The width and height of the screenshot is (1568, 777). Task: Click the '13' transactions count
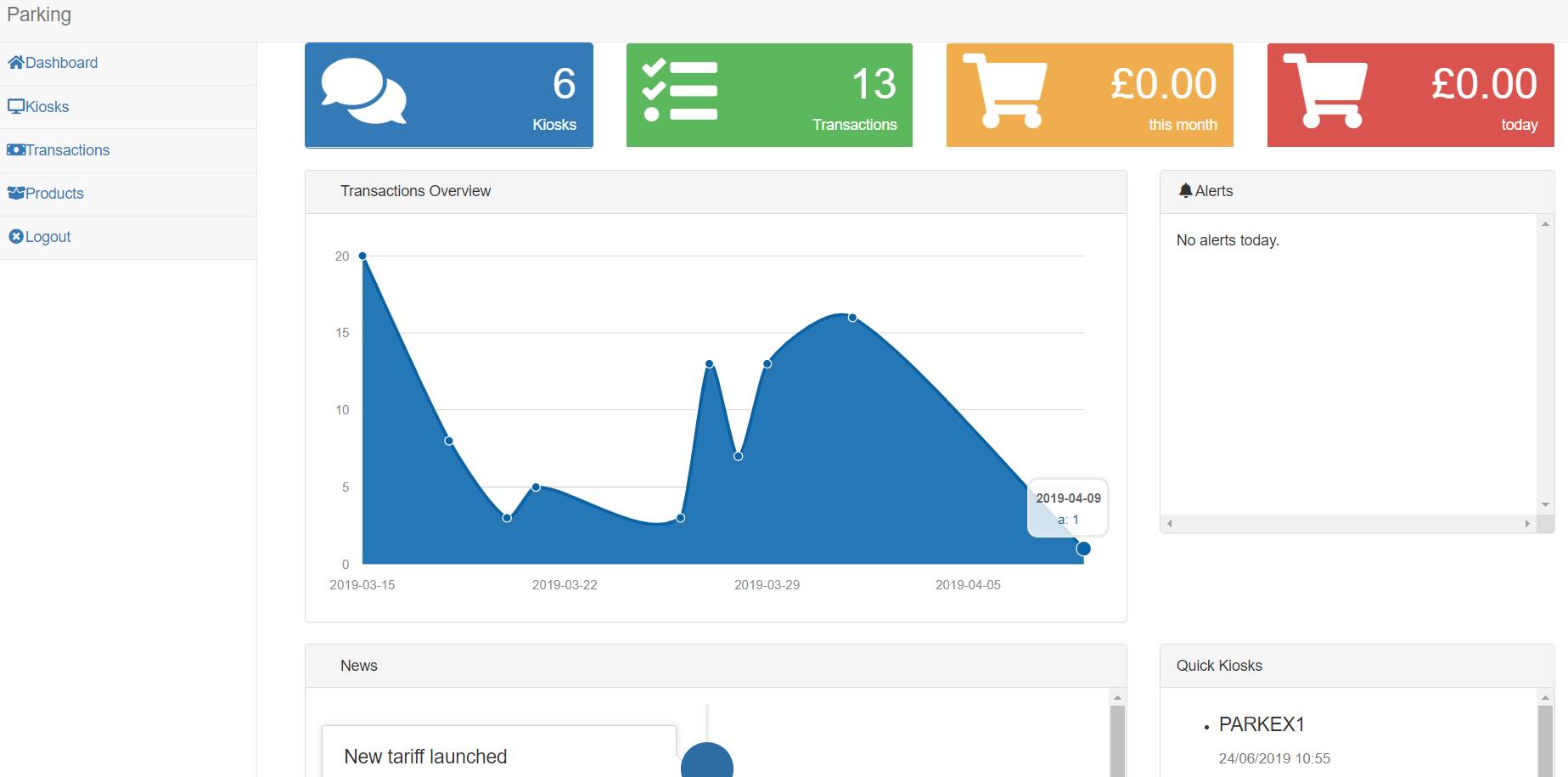tap(874, 84)
